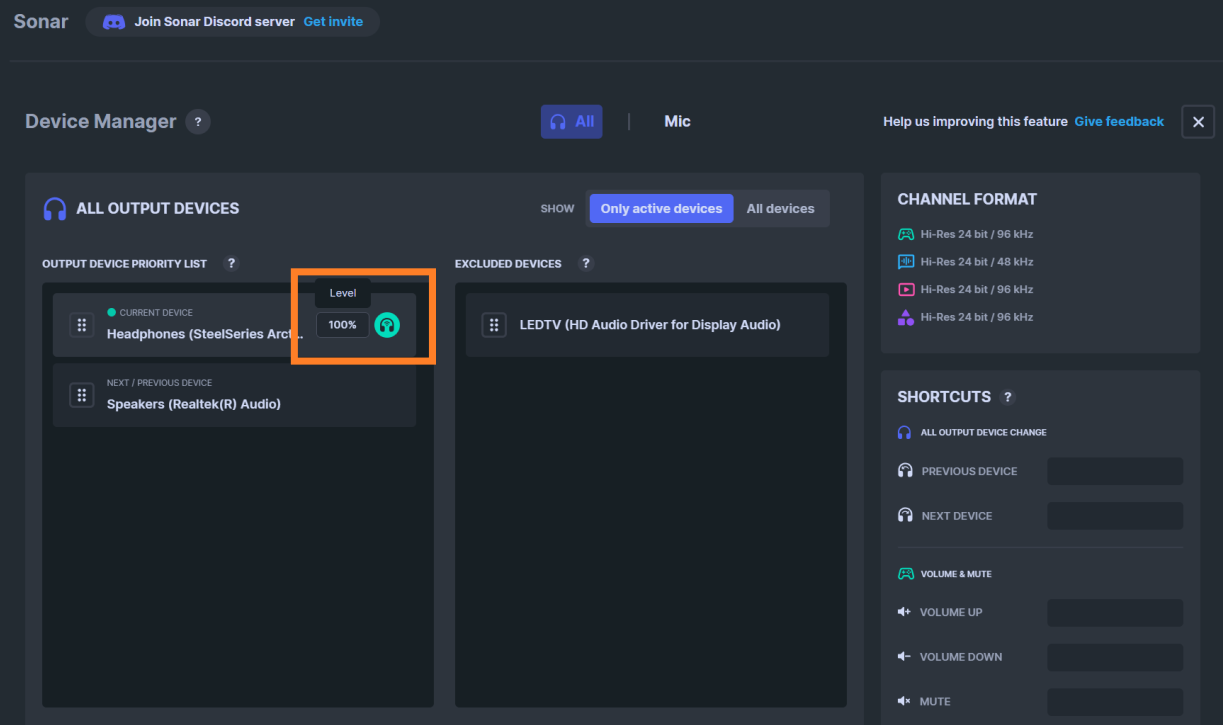Click the Discord icon in the top bar
This screenshot has width=1223, height=725.
point(113,21)
